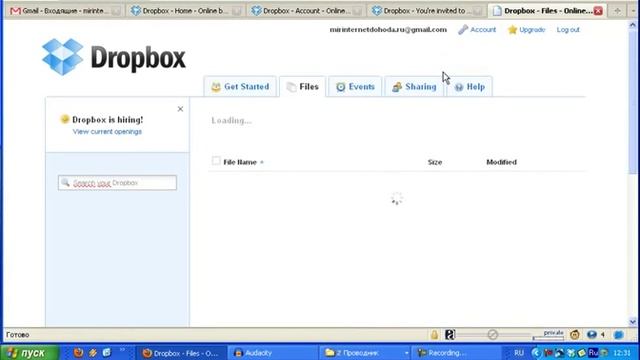
Task: Select the File Name header checkbox
Action: pos(216,161)
